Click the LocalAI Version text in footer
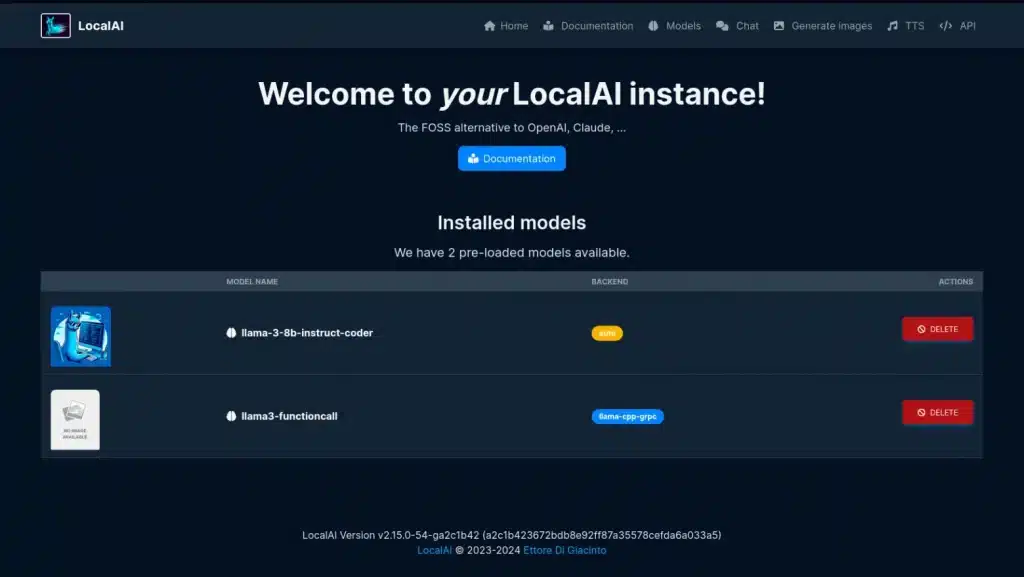 coord(511,535)
